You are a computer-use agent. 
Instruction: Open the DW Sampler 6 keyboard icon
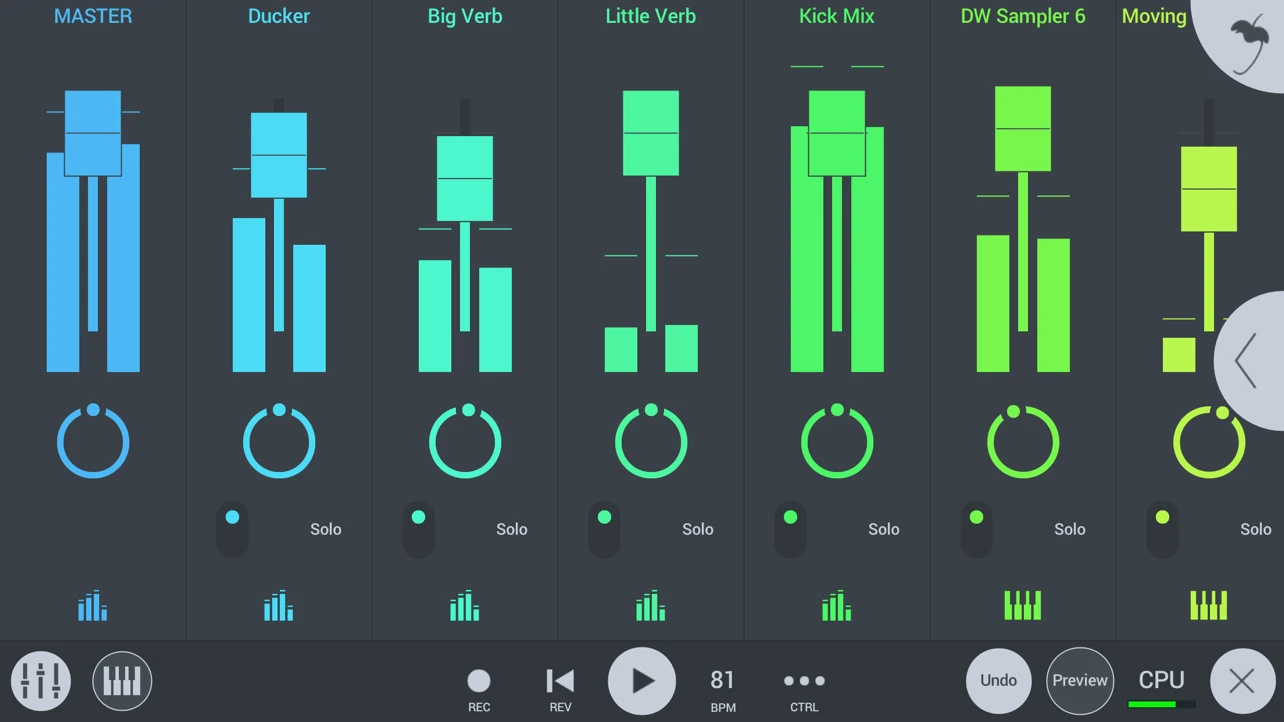tap(1023, 606)
